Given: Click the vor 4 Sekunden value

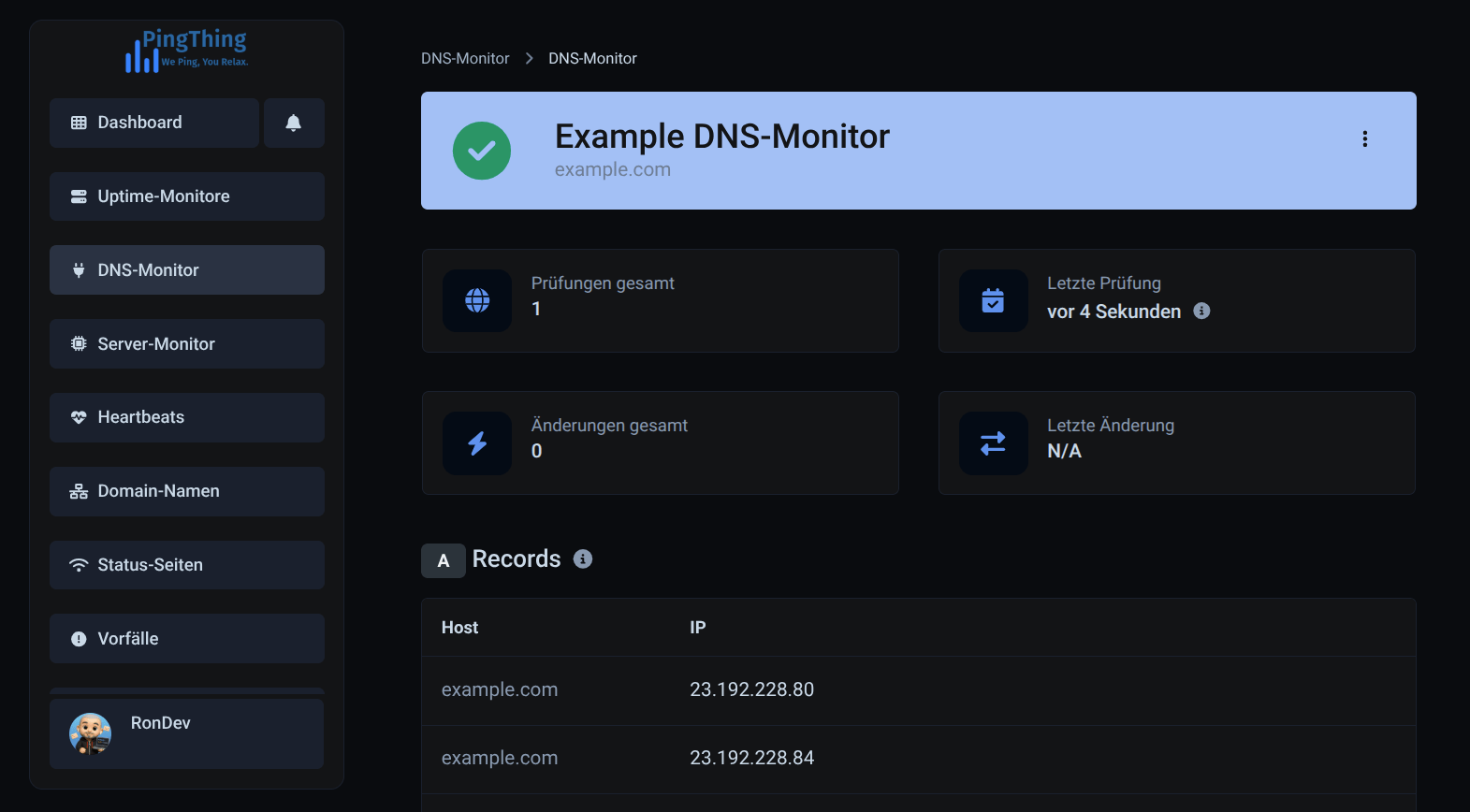Looking at the screenshot, I should [1113, 312].
